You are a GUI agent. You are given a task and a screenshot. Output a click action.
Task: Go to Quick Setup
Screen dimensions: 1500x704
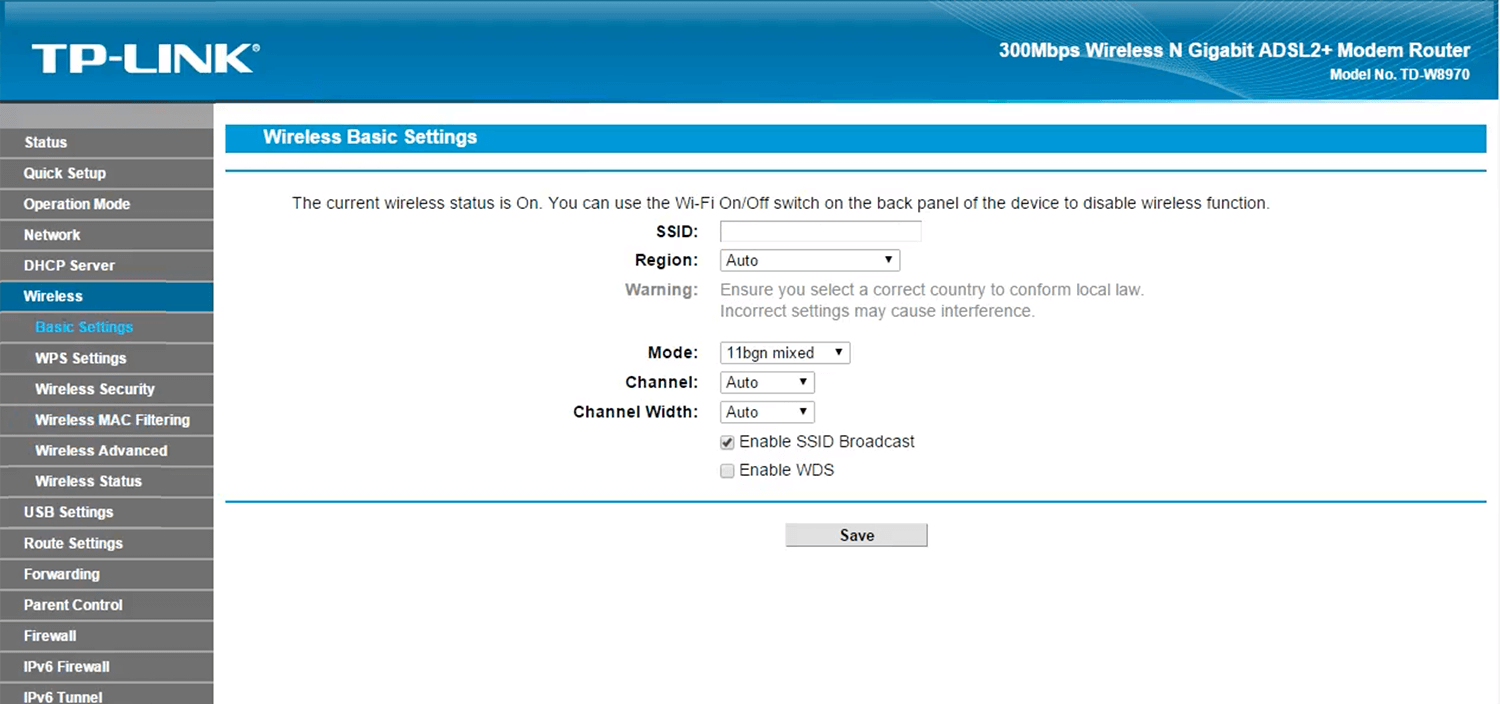tap(65, 174)
